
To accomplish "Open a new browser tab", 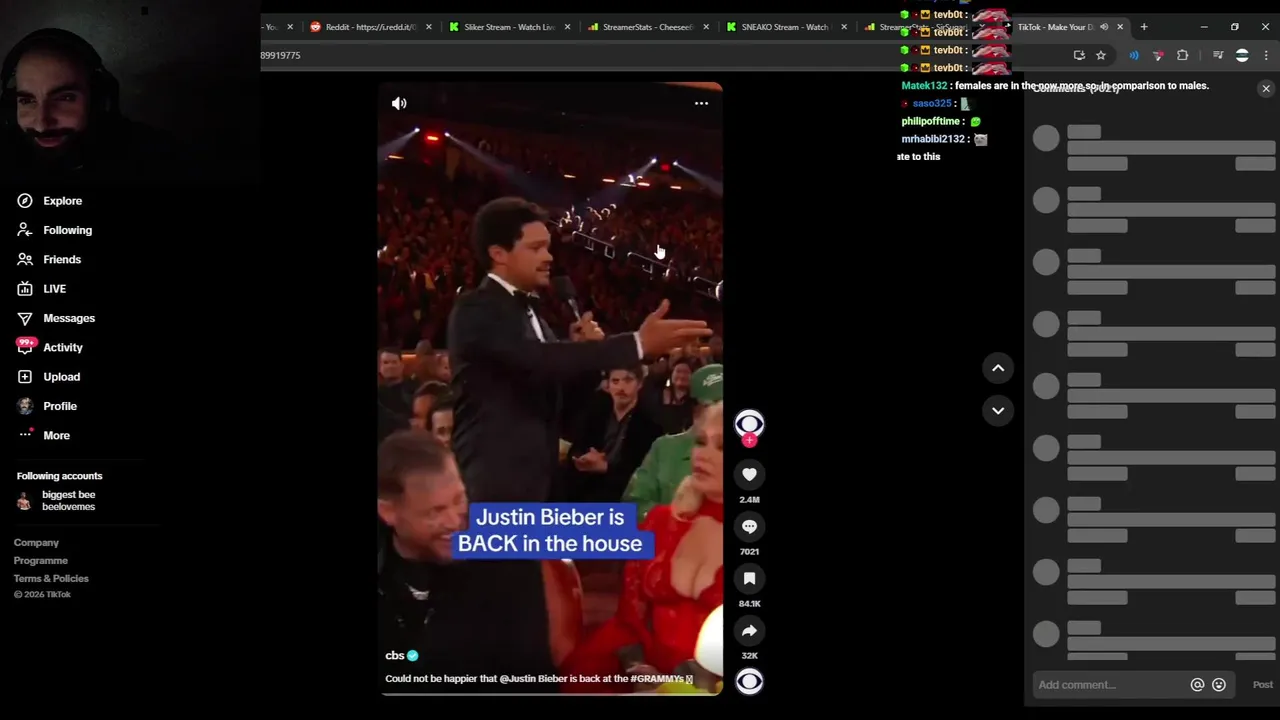I will (x=1144, y=27).
